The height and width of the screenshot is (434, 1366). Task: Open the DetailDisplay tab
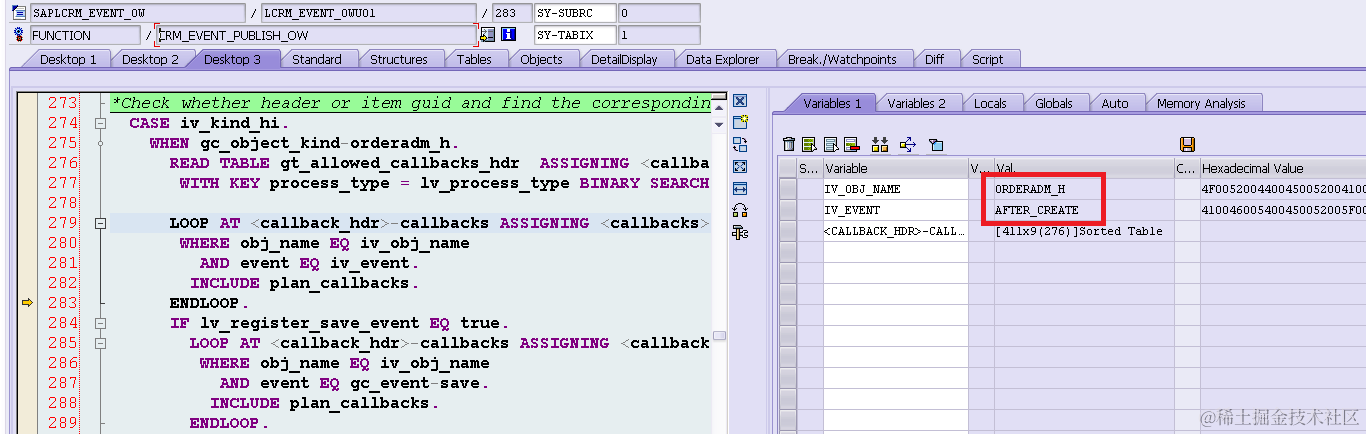point(624,59)
